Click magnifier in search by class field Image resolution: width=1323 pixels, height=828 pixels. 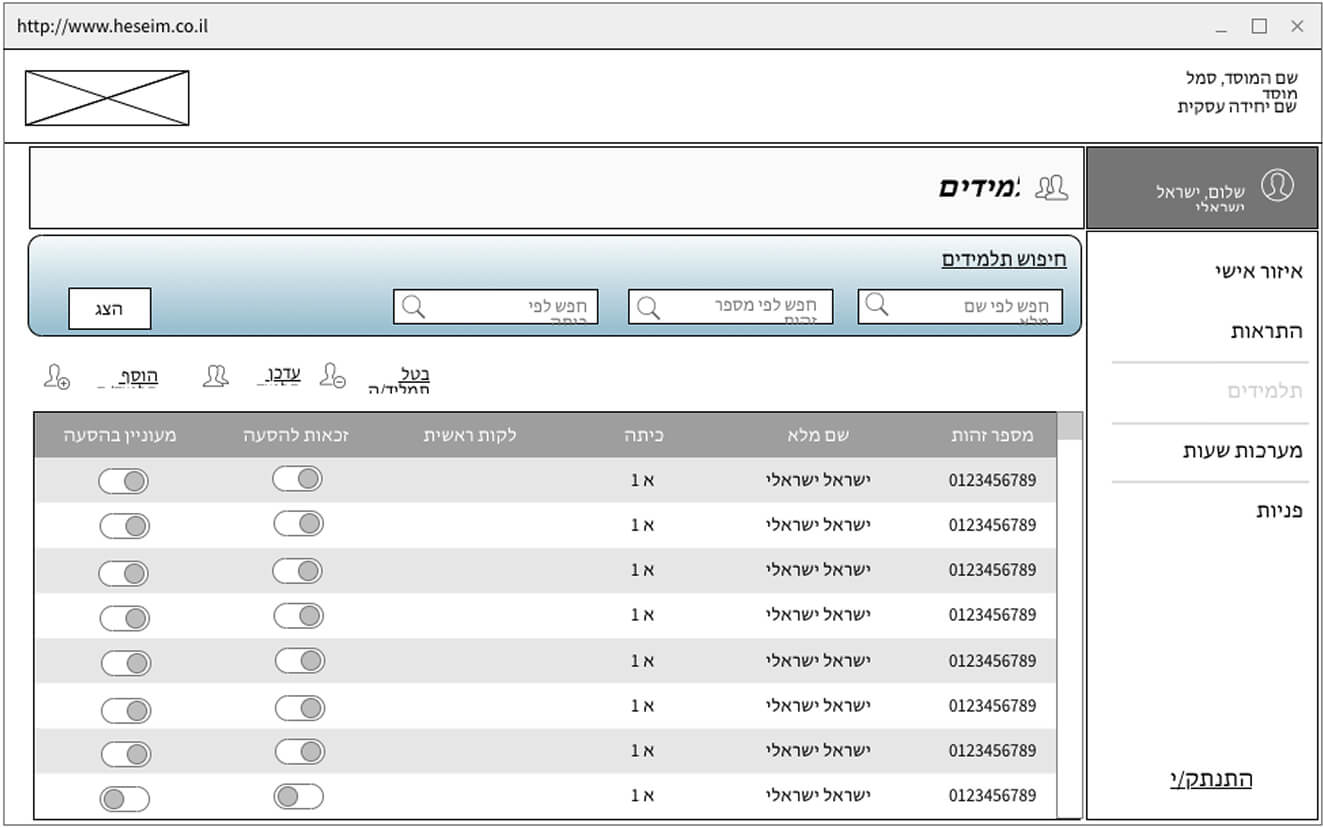(412, 307)
